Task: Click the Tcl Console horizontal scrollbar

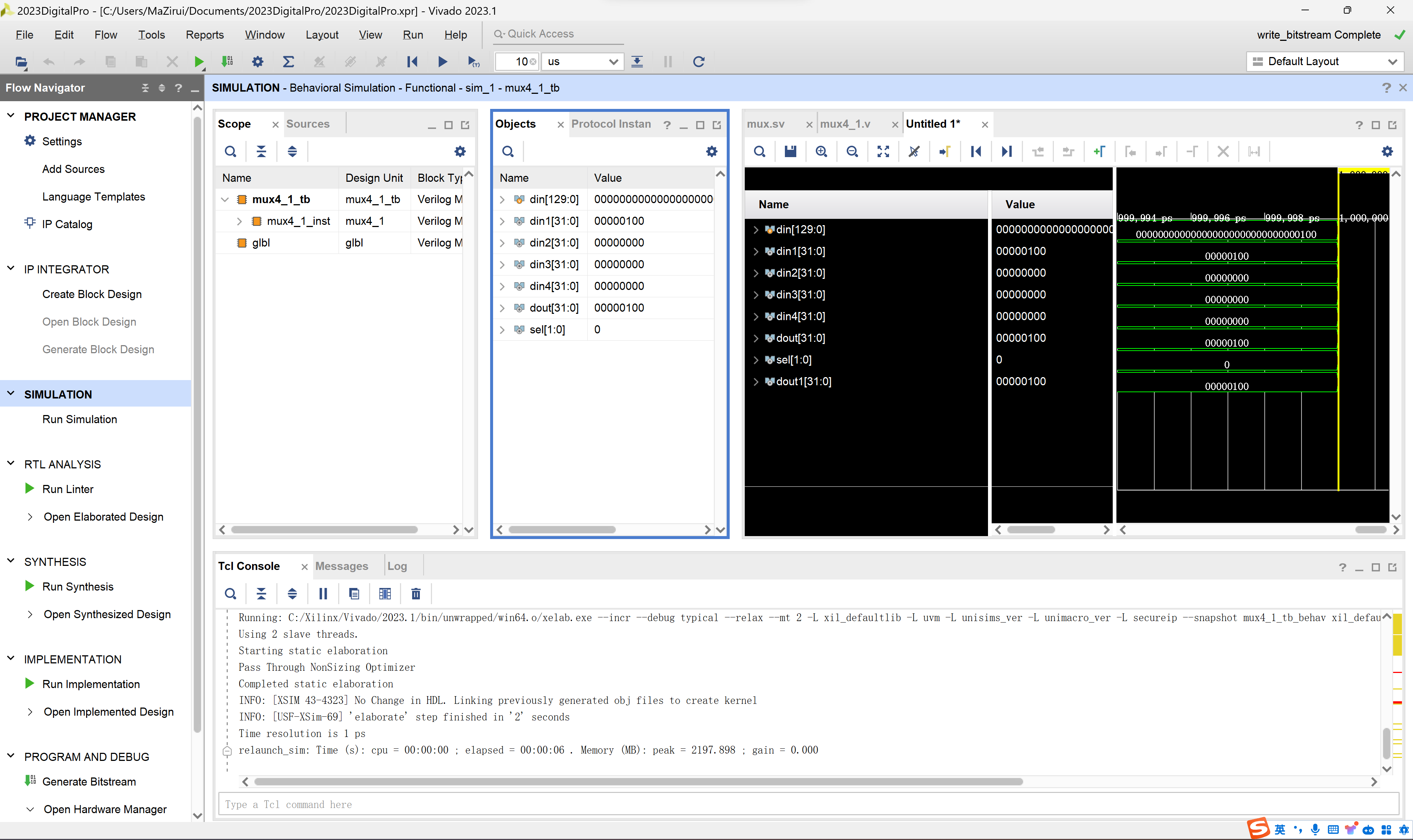Action: [x=638, y=782]
